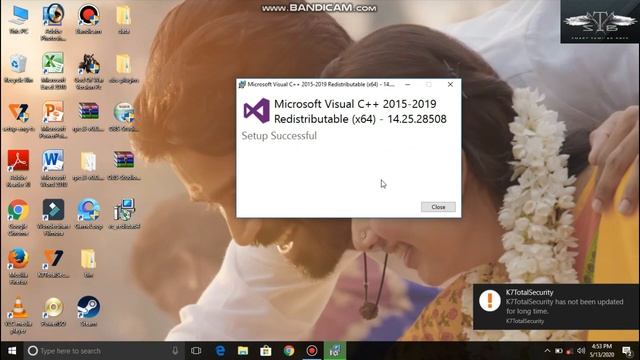Select the Microsoft Word desktop shortcut
Viewport: 640px width, 360px height.
(53, 169)
